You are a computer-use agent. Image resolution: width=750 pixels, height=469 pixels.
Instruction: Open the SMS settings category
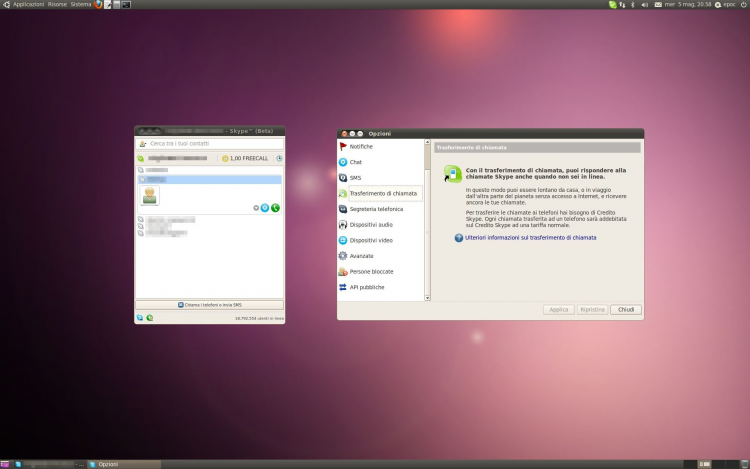tap(355, 178)
